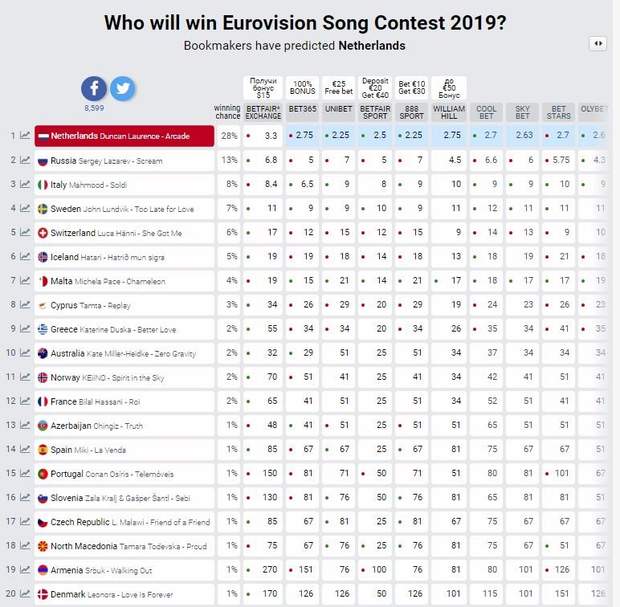The height and width of the screenshot is (607, 620).
Task: Click the Betfair Exchange bonus offer banner
Action: pyautogui.click(x=264, y=86)
